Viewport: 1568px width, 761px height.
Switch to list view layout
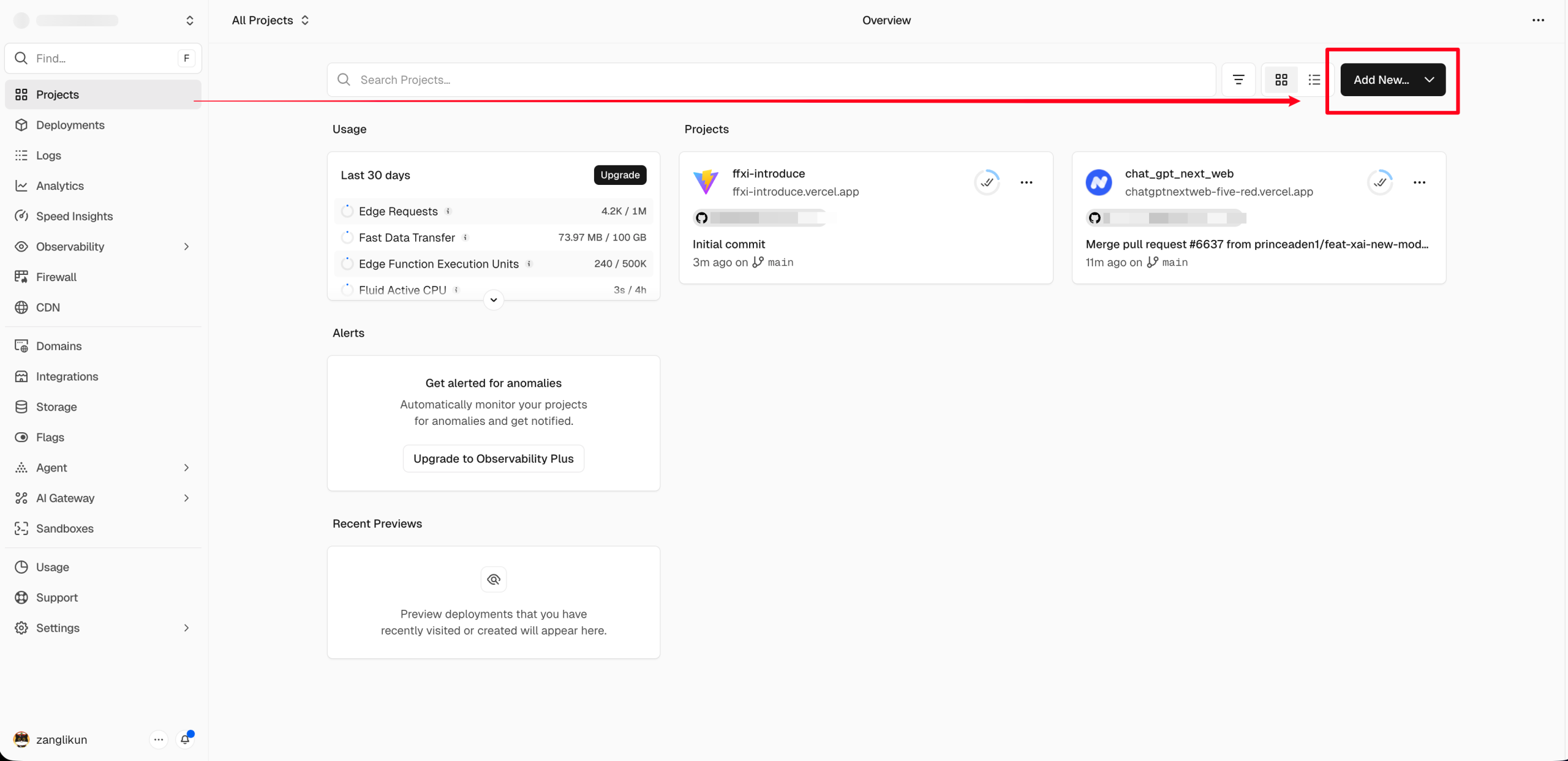click(1314, 80)
